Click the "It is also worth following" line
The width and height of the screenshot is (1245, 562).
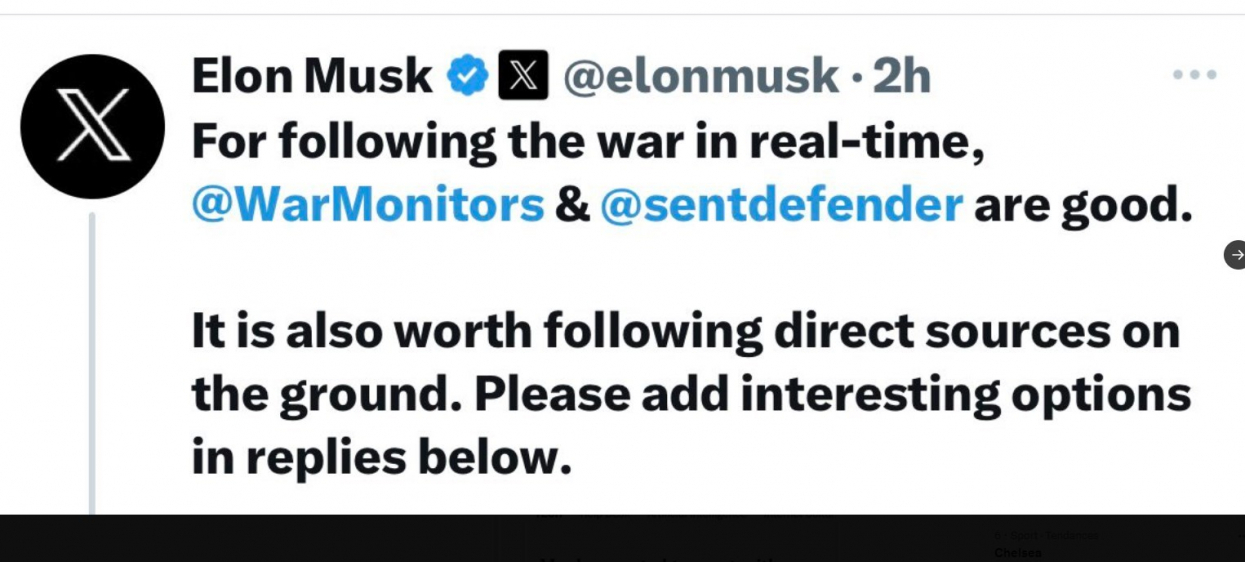coord(686,331)
